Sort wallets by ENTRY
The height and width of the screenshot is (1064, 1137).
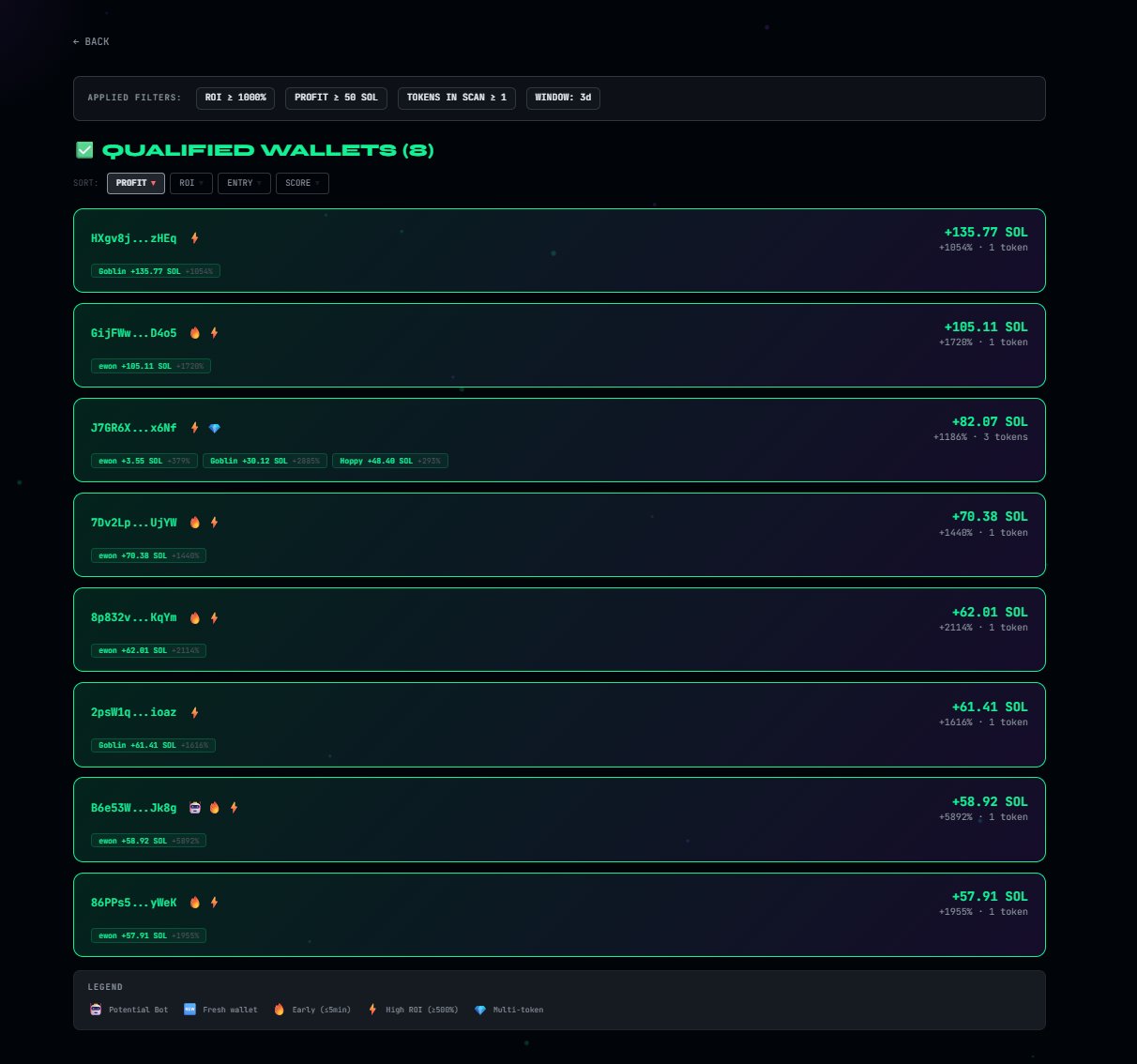click(244, 183)
